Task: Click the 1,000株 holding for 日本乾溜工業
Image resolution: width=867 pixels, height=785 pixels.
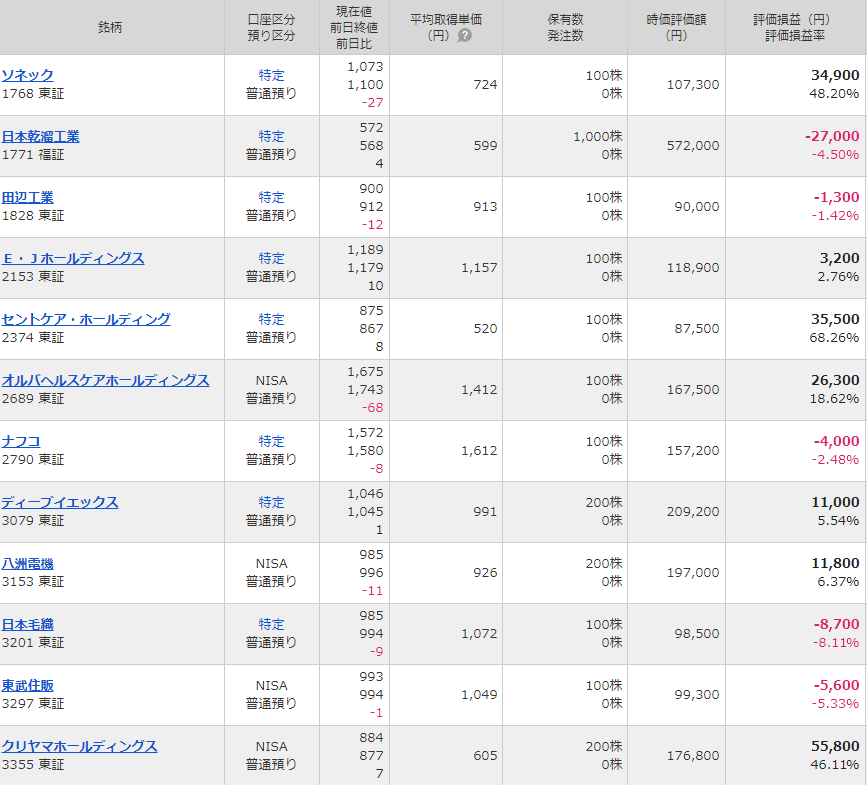Action: click(x=598, y=137)
